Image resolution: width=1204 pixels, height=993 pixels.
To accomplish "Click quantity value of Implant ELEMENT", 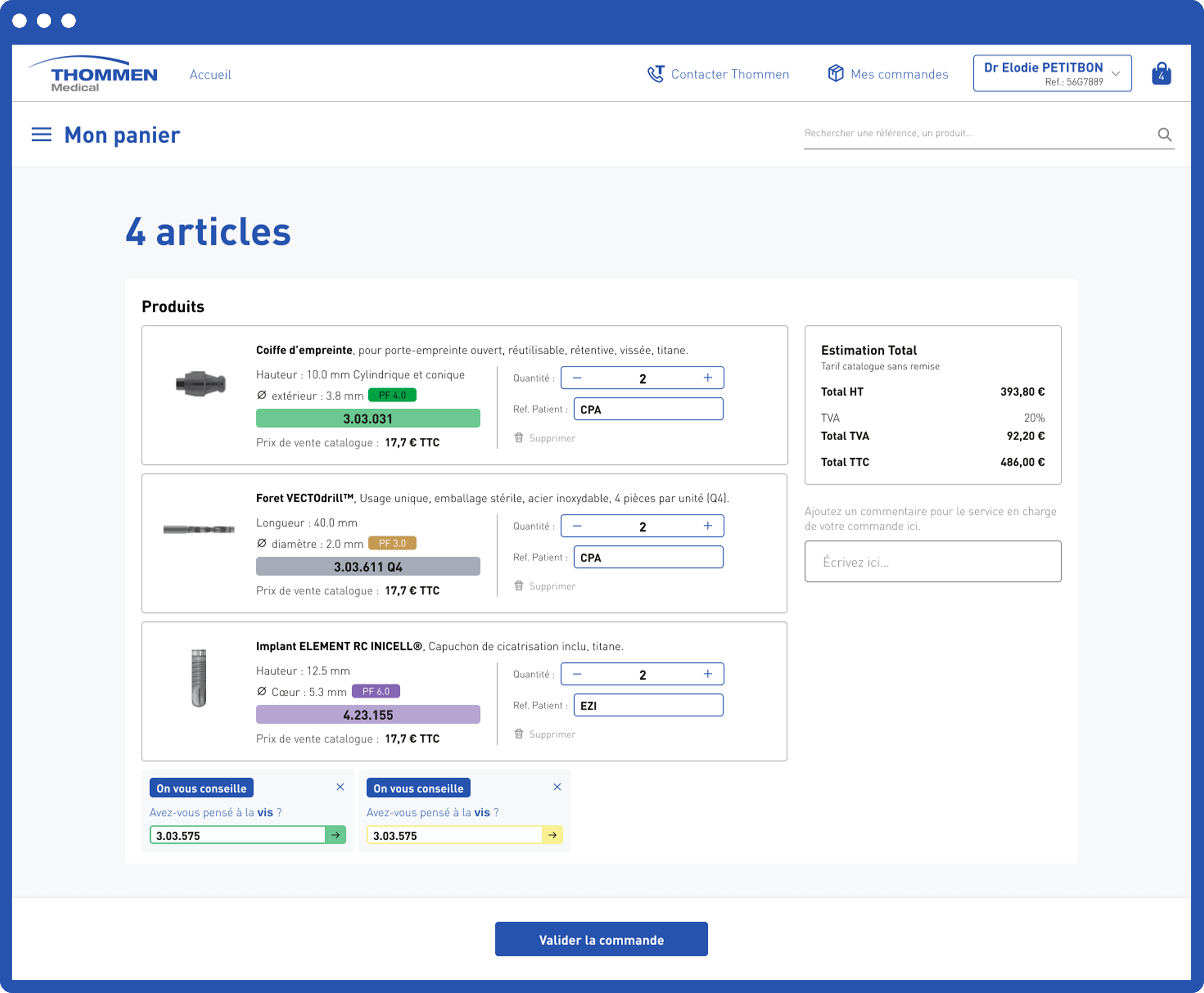I will 643,675.
